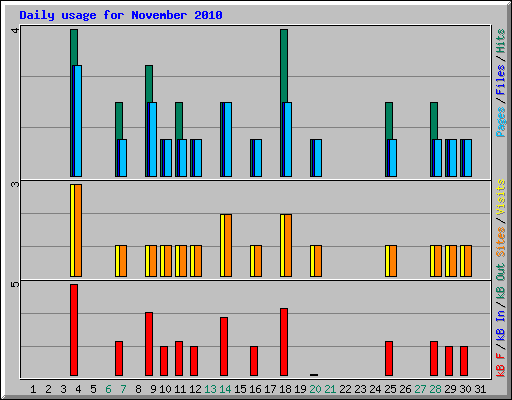Viewport: 512px width, 400px height.
Task: Click day label 2 on the axis
Action: click(x=48, y=389)
